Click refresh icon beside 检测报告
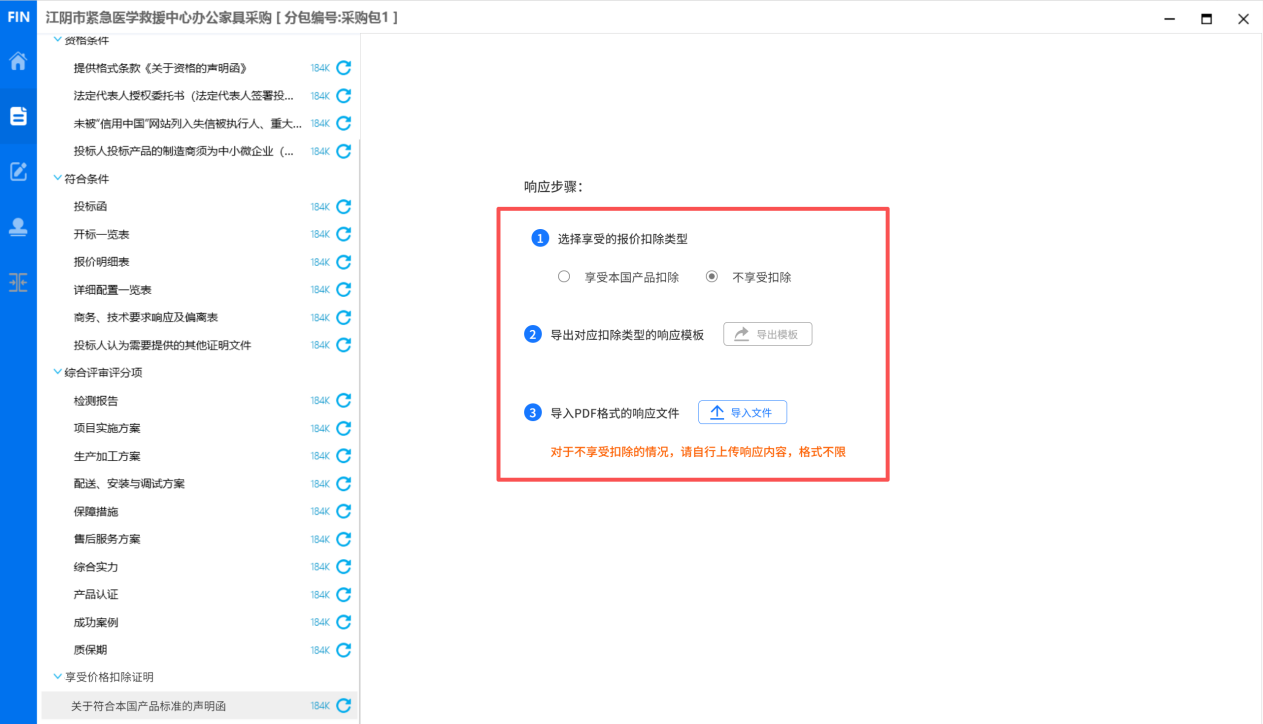This screenshot has height=724, width=1263. 343,401
